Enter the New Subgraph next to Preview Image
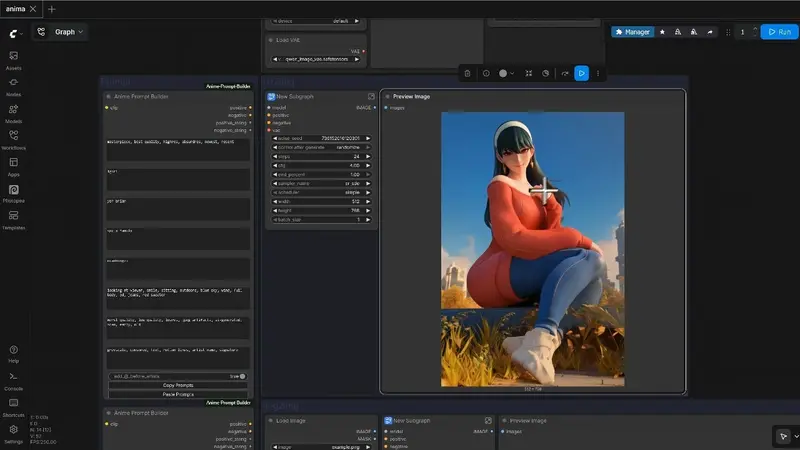The width and height of the screenshot is (800, 450). (x=371, y=96)
